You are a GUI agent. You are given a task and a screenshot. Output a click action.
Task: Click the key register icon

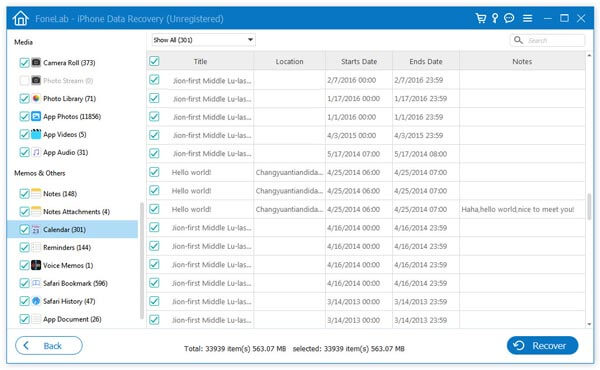[495, 18]
